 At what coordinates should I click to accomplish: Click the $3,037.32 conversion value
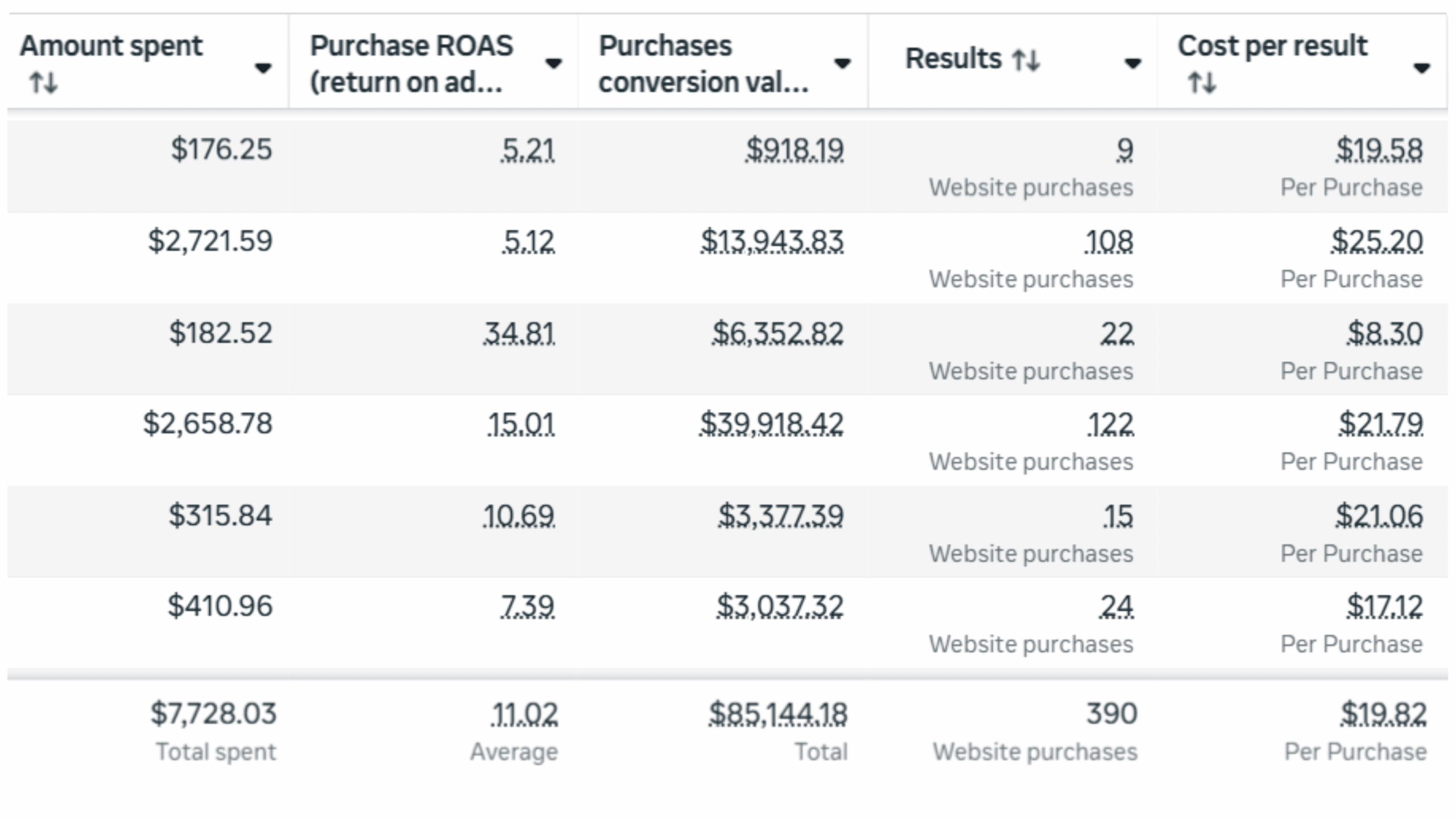(779, 606)
